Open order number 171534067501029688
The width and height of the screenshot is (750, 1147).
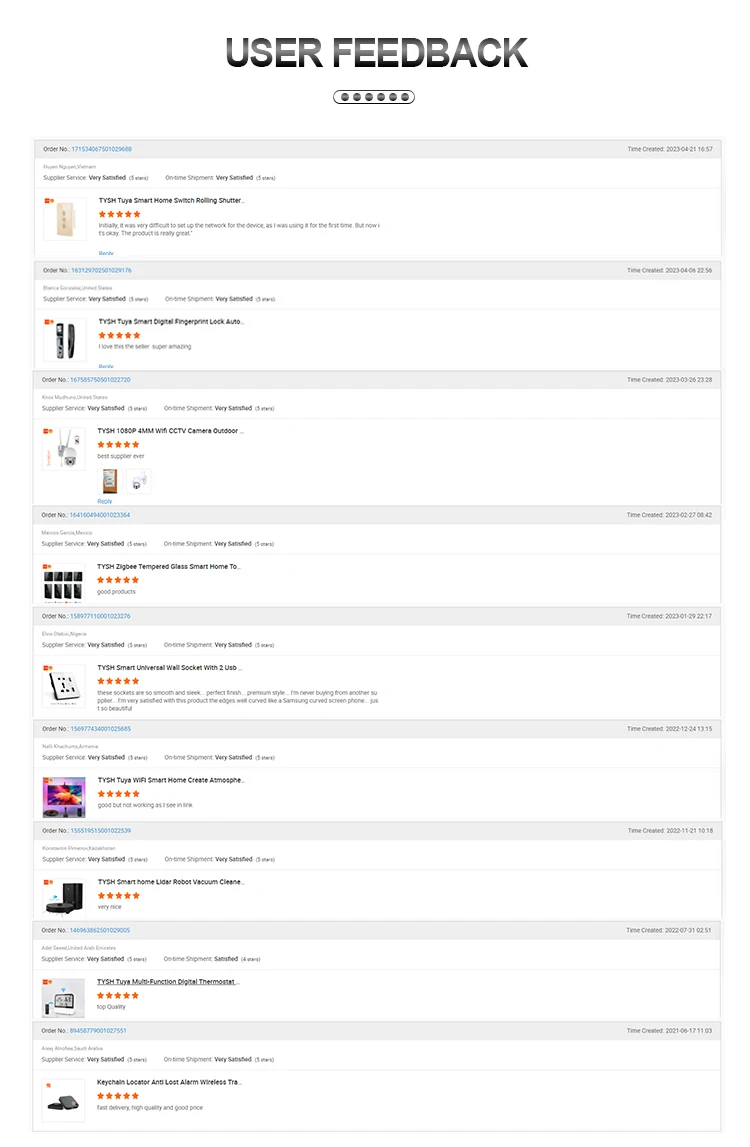click(x=101, y=149)
